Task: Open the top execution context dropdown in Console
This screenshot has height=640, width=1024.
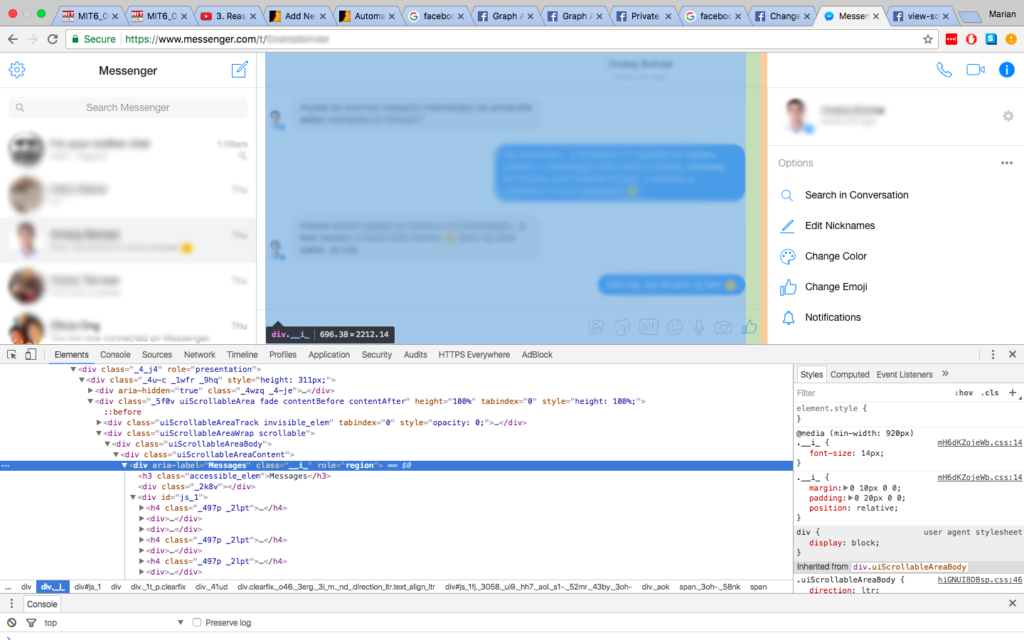Action: (110, 622)
